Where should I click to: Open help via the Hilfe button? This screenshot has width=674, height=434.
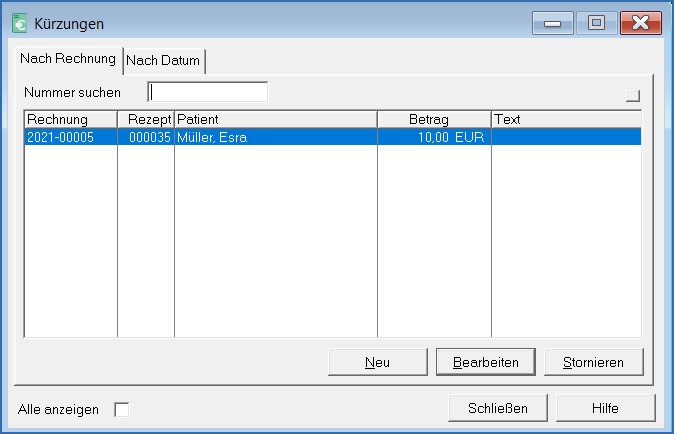click(604, 408)
